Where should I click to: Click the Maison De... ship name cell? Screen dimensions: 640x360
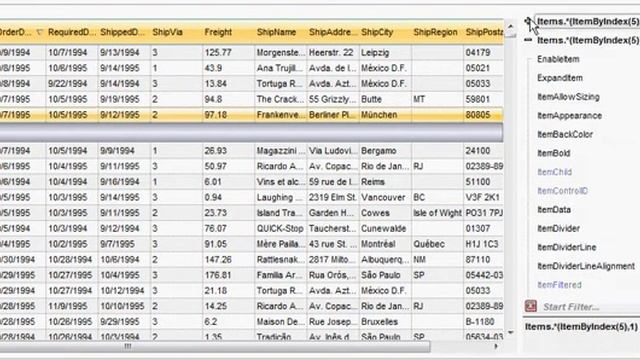[x=280, y=322]
